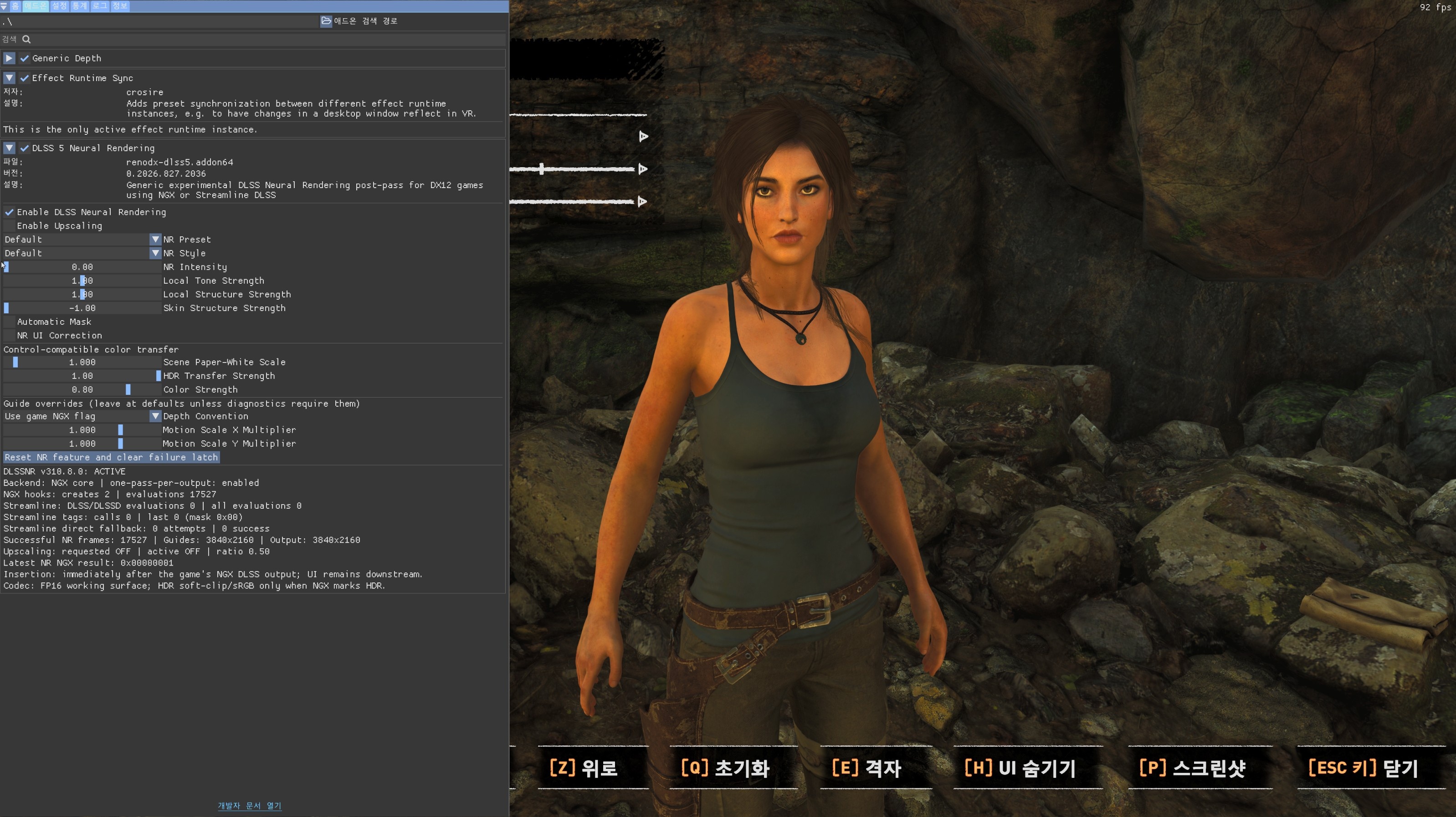The width and height of the screenshot is (1456, 817).
Task: Click the NR Intensity slider
Action: [x=82, y=267]
